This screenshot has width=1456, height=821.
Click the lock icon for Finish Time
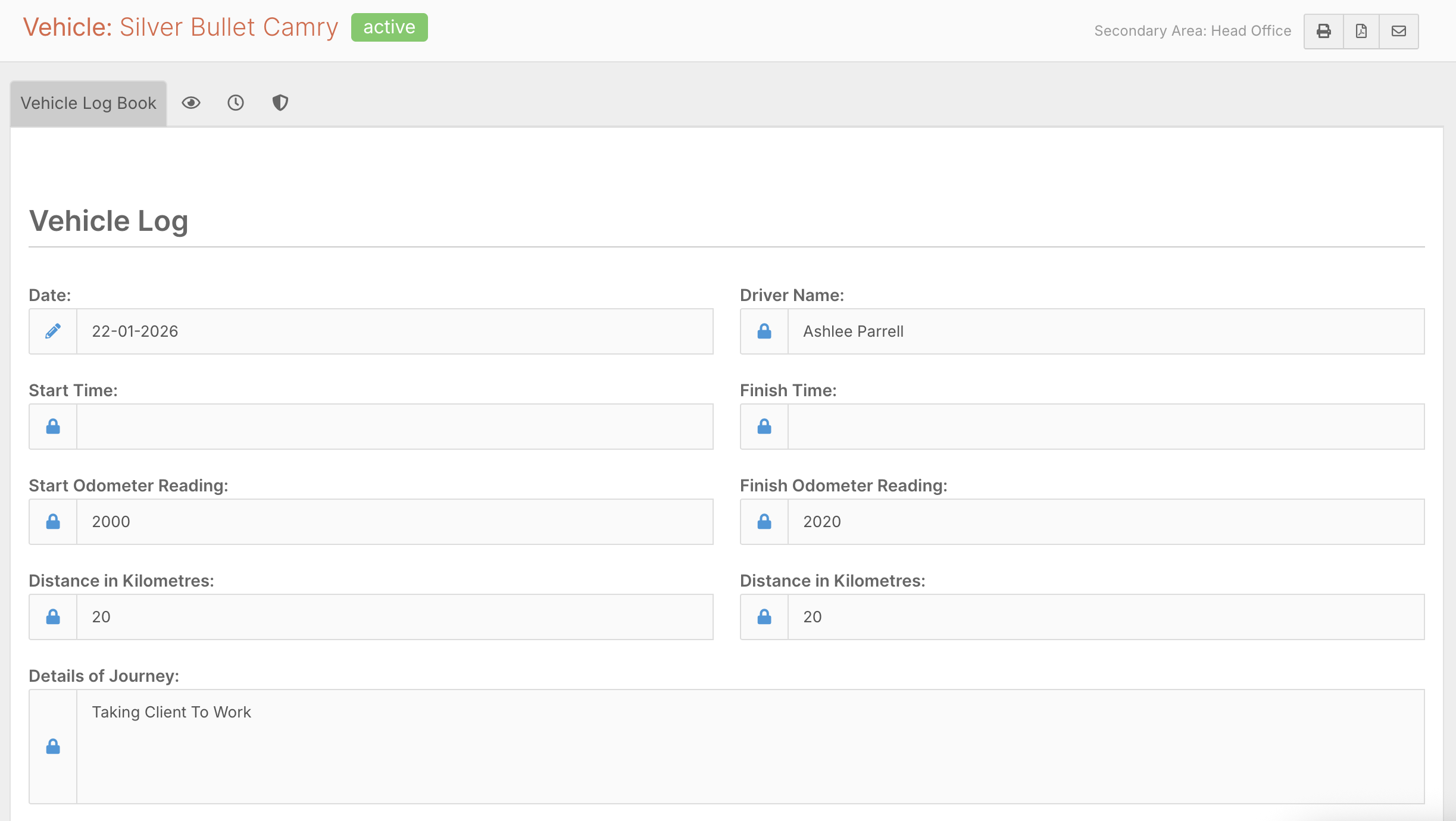point(764,427)
